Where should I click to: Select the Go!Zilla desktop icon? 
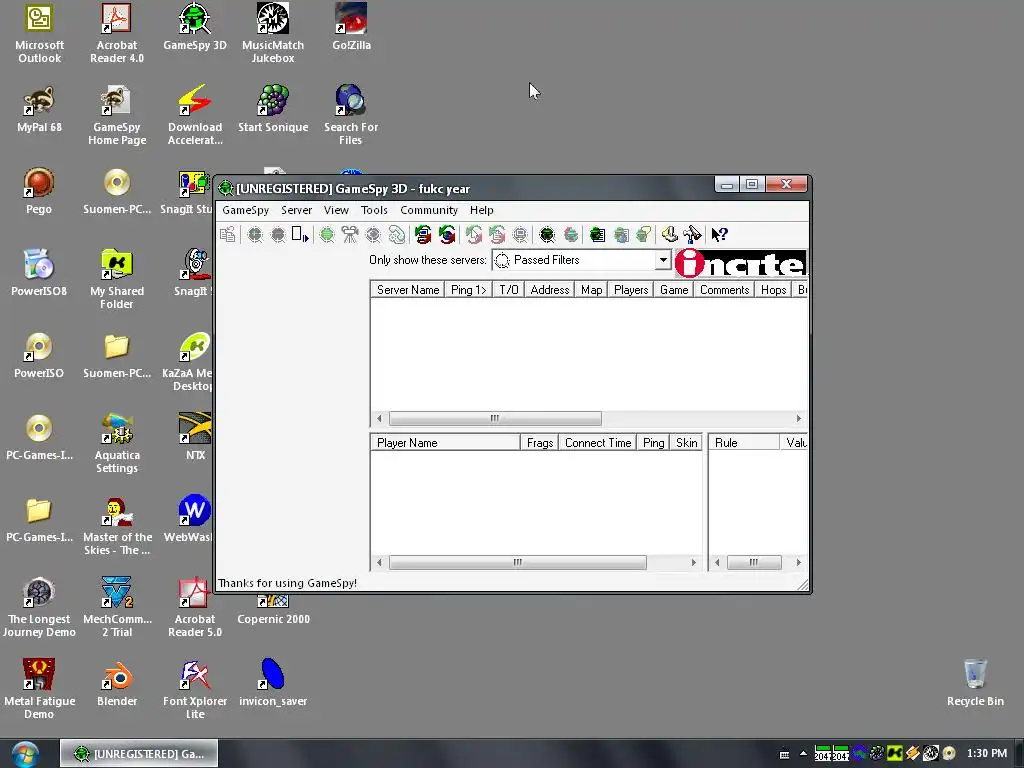point(351,27)
